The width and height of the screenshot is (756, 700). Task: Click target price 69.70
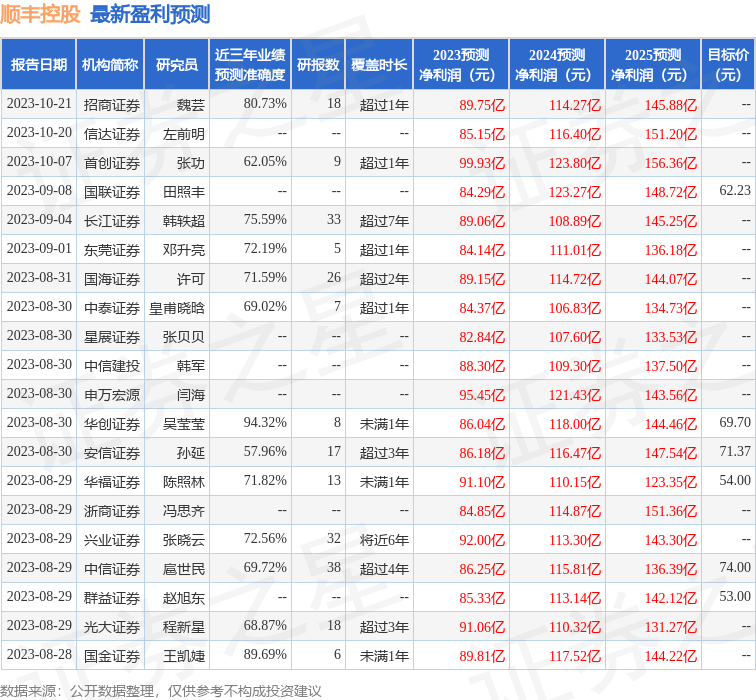pyautogui.click(x=735, y=423)
